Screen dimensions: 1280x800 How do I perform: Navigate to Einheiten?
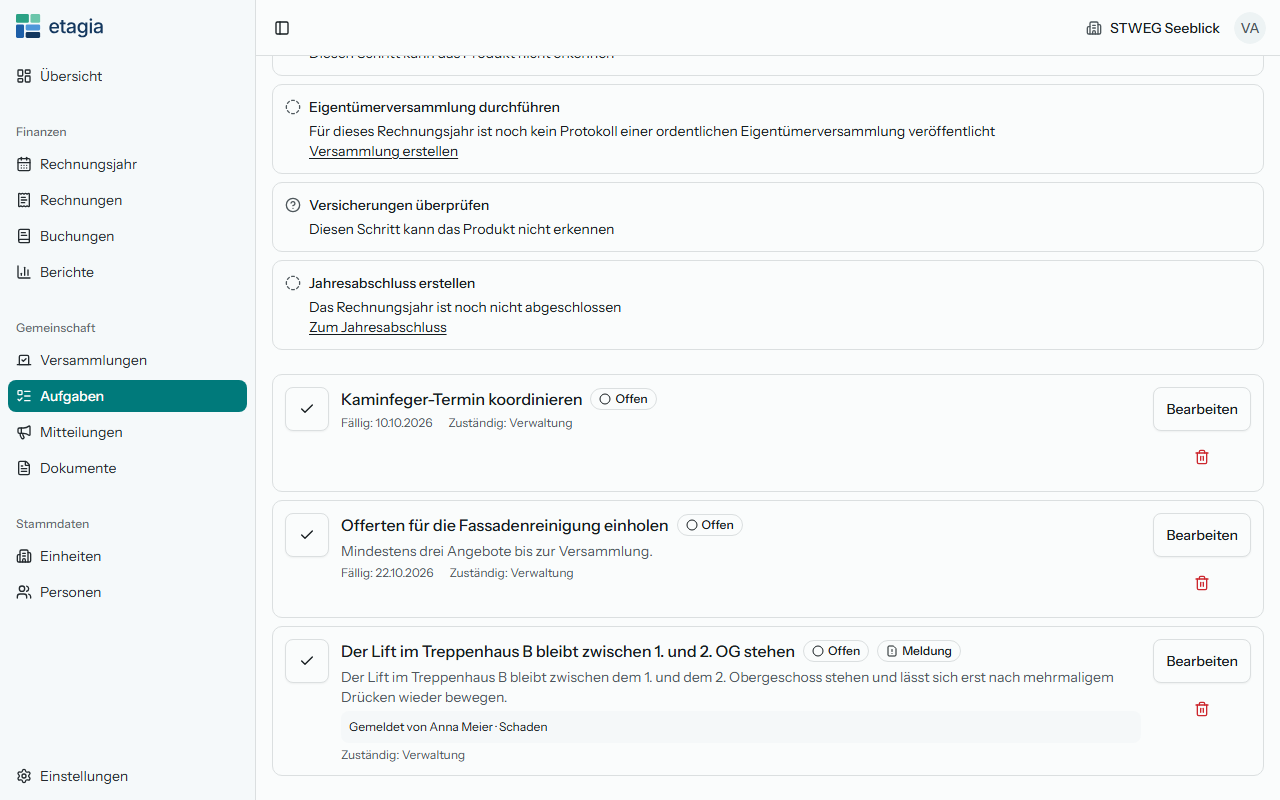[x=127, y=556]
